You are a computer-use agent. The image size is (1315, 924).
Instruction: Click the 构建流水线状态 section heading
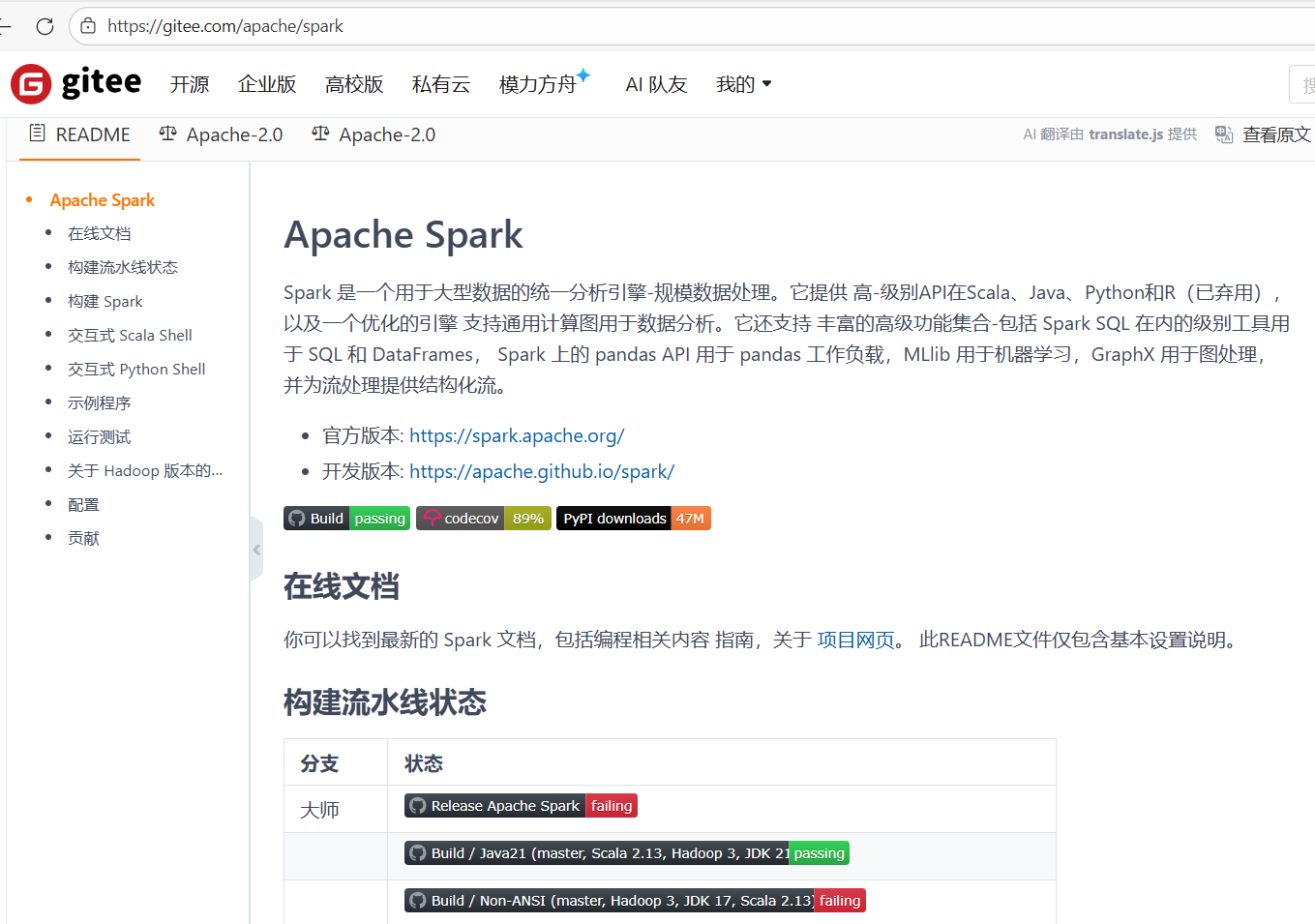click(384, 702)
